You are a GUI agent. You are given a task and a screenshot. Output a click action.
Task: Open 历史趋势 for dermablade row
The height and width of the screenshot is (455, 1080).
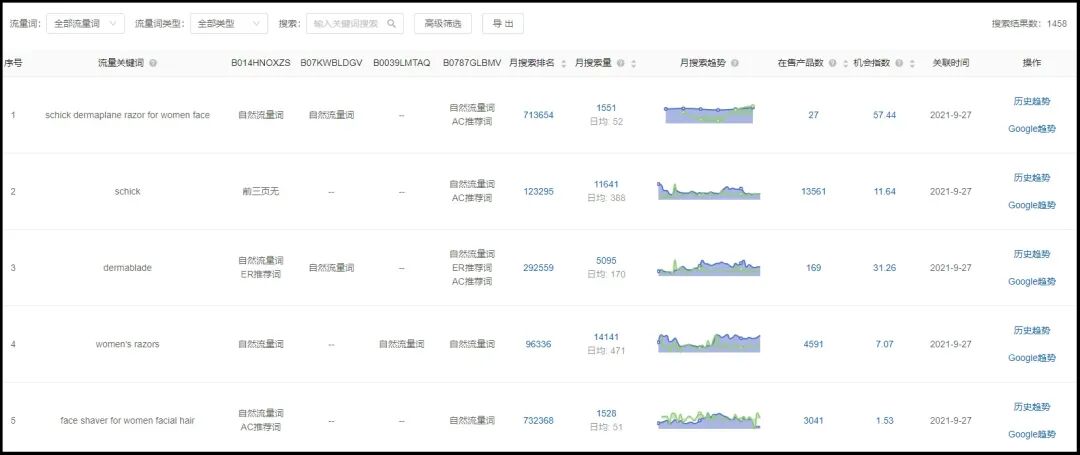1032,254
